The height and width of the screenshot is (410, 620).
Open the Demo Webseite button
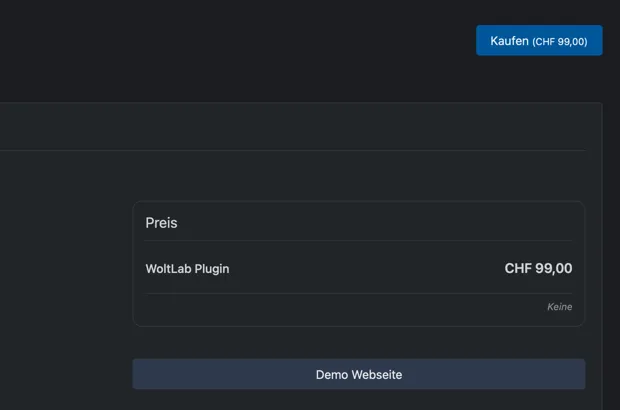point(359,374)
